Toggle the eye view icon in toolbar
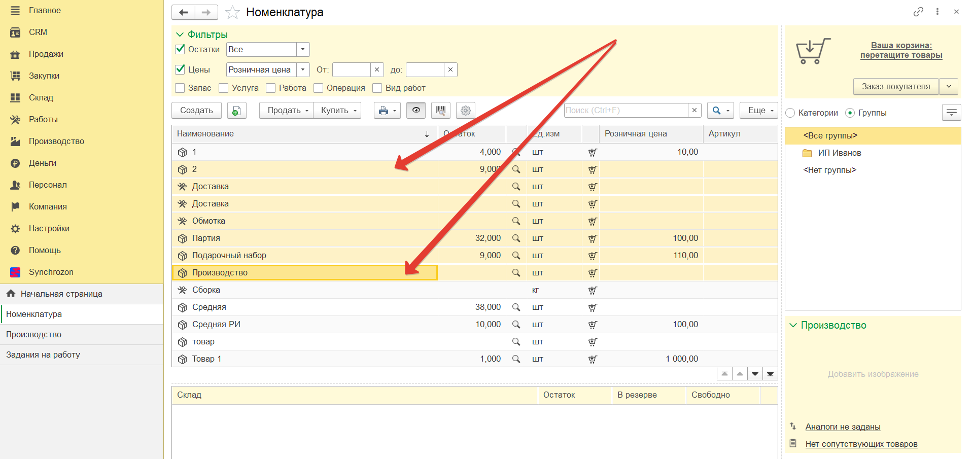 click(416, 110)
